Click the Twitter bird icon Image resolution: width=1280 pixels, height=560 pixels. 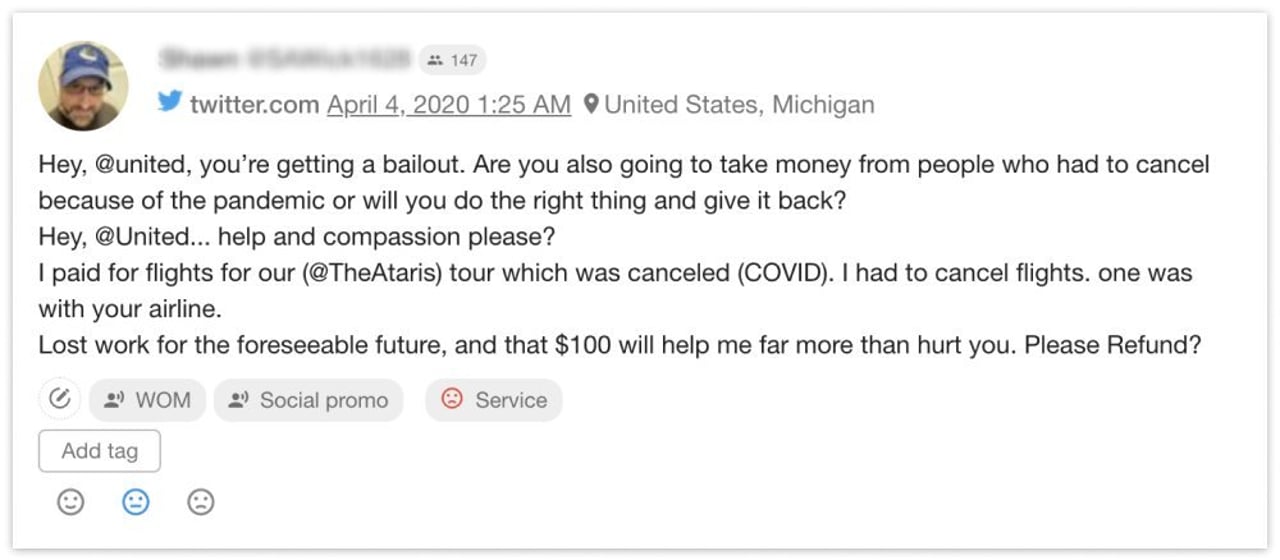pyautogui.click(x=170, y=103)
